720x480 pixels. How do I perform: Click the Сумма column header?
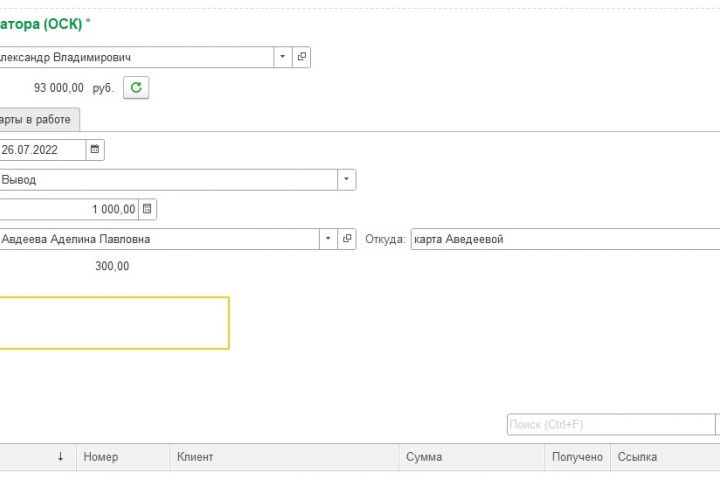424,457
